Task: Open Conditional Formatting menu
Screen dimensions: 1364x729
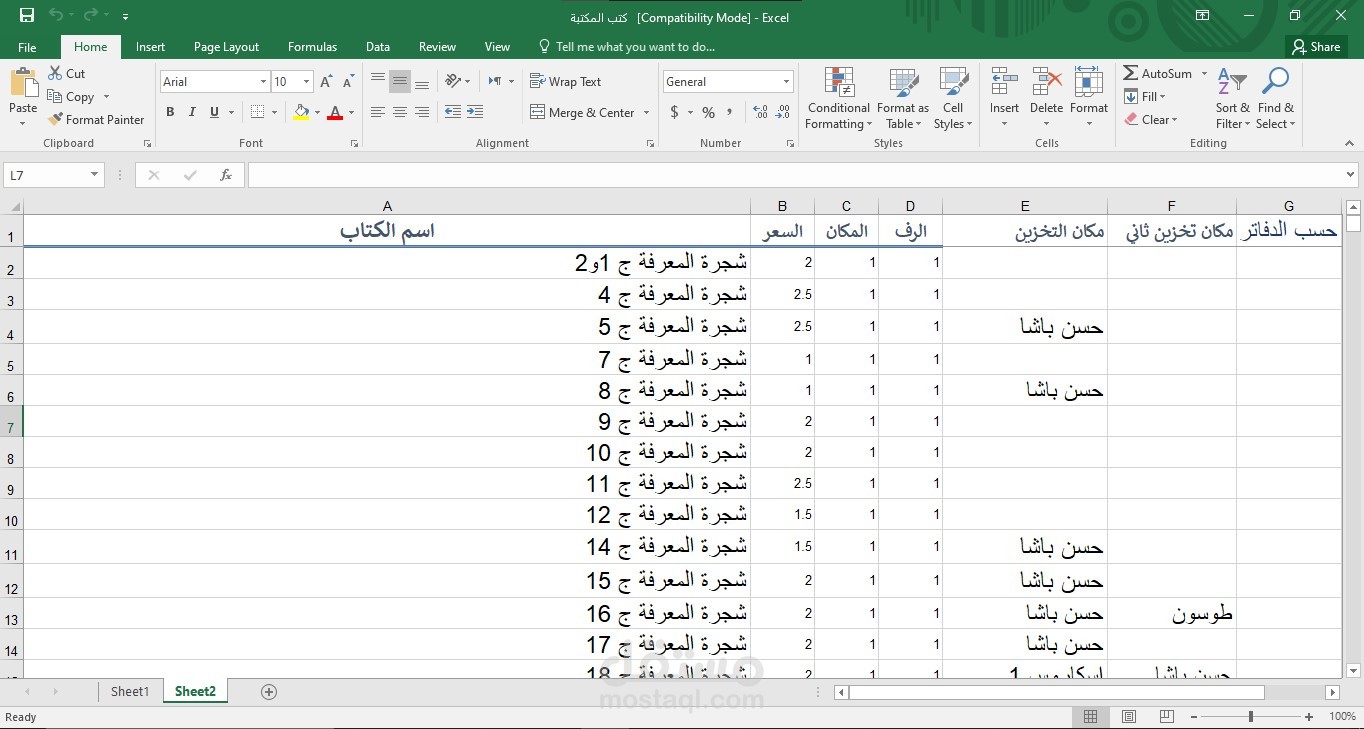Action: tap(839, 98)
